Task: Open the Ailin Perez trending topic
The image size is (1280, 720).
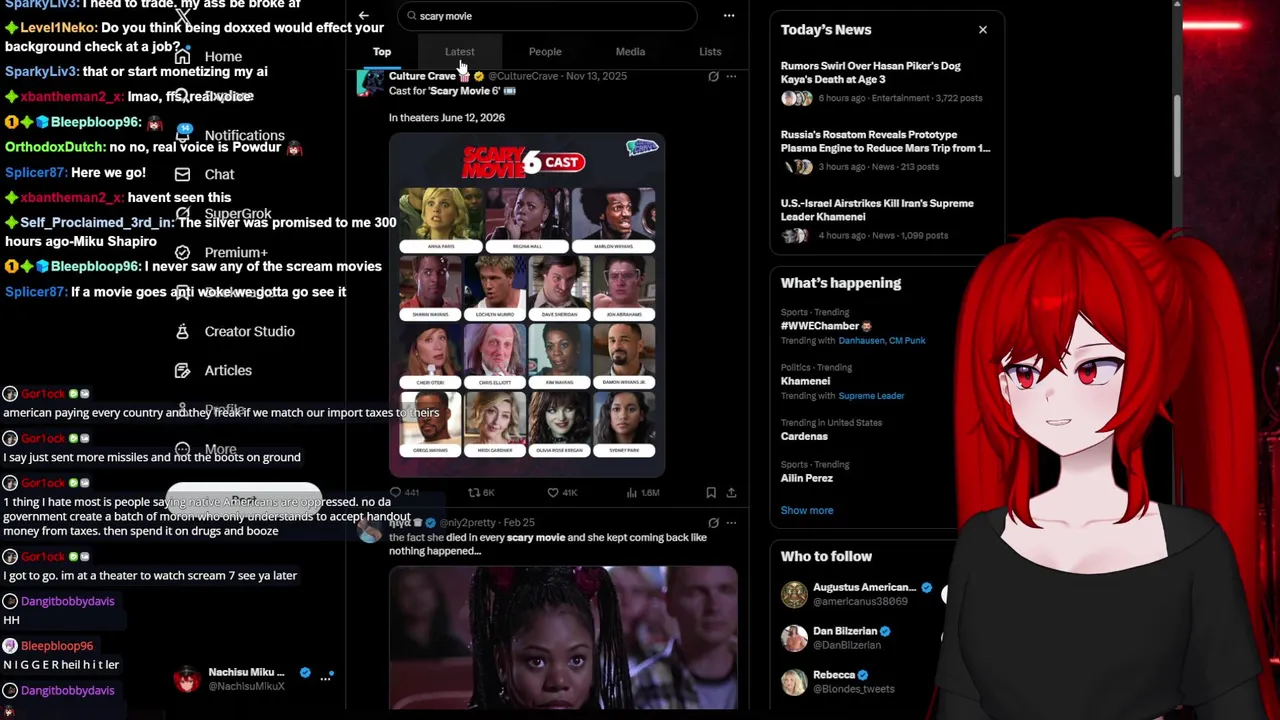Action: pyautogui.click(x=807, y=478)
